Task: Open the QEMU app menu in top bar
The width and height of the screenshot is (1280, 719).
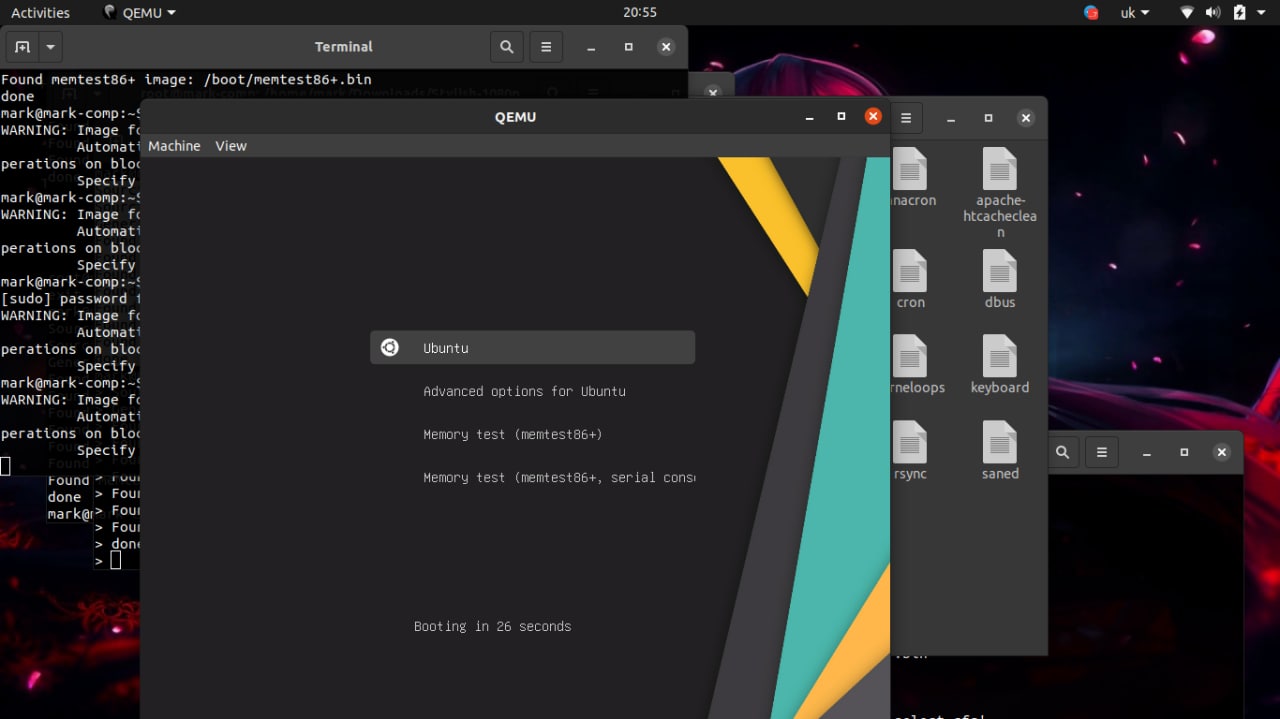Action: (x=140, y=13)
